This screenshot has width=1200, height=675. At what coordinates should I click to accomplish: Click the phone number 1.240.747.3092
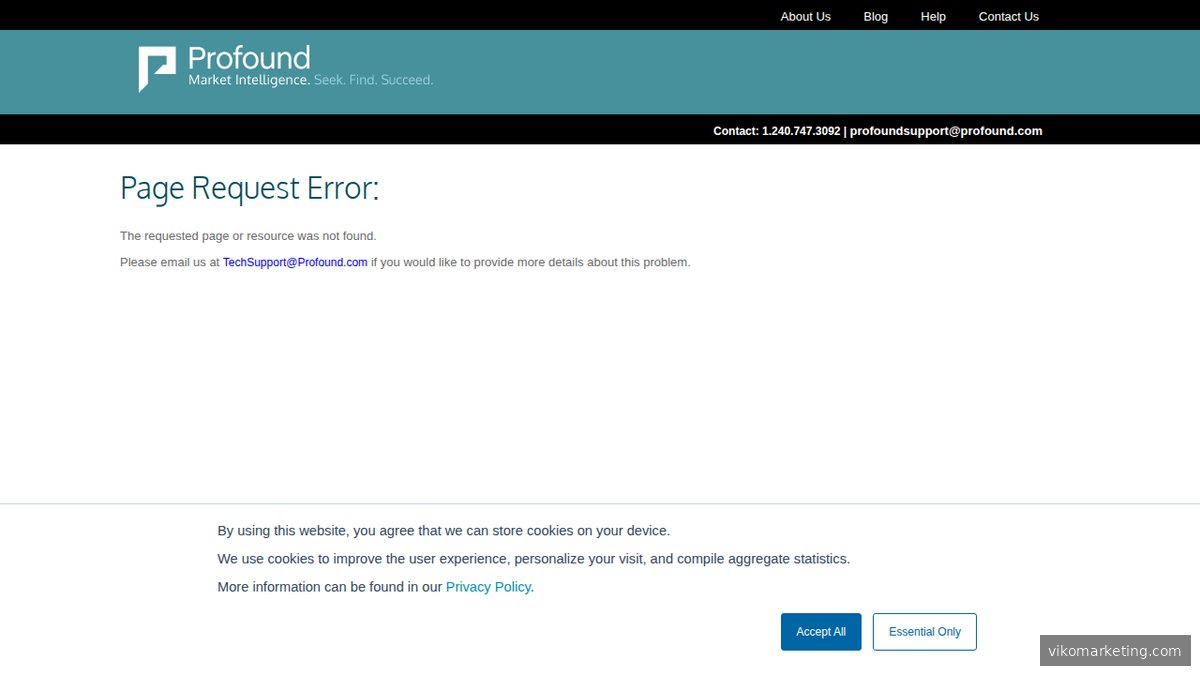point(800,130)
